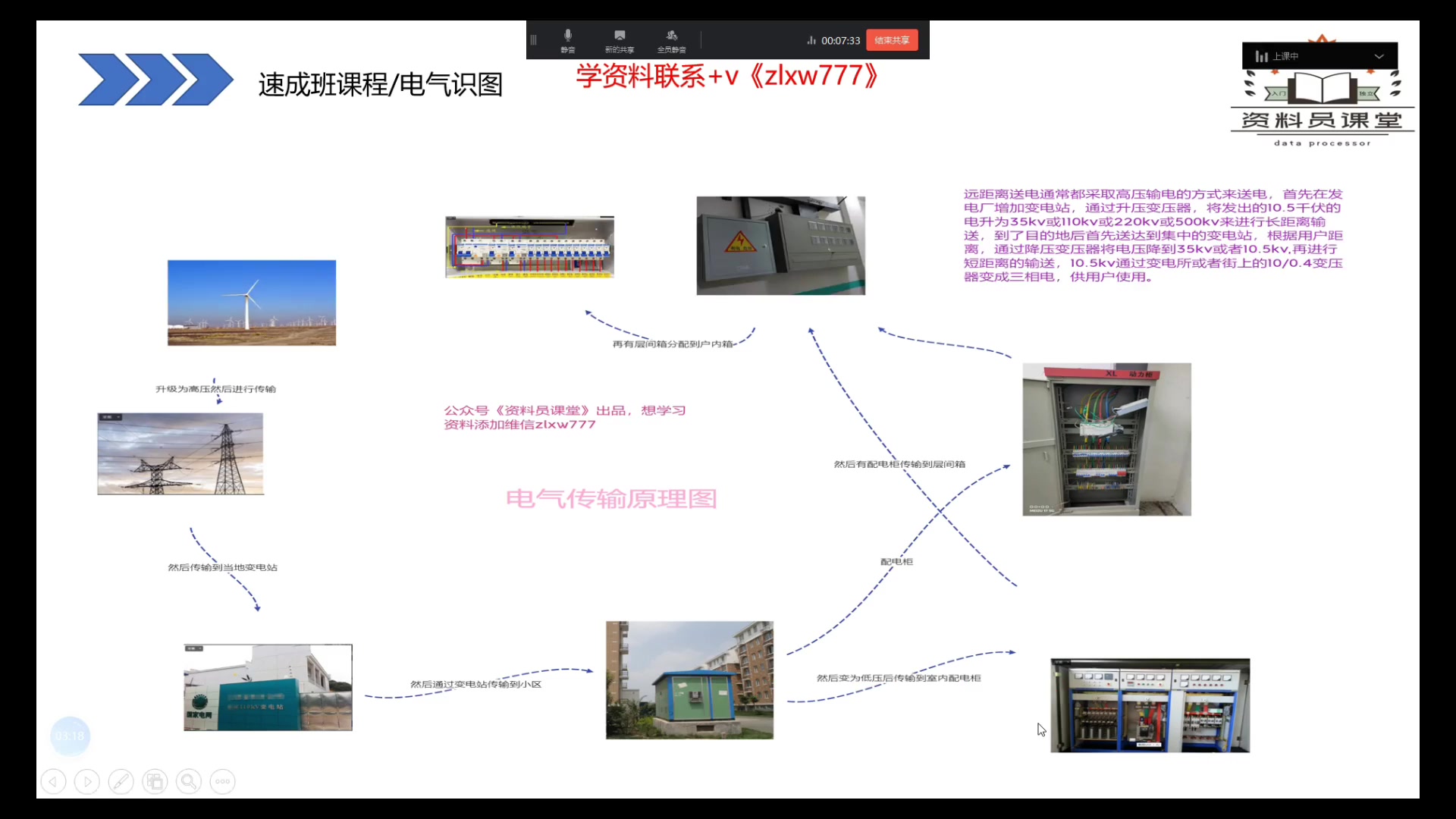Click label 升级为高压然后进行传输
Screen dimensions: 1456x819
[215, 389]
